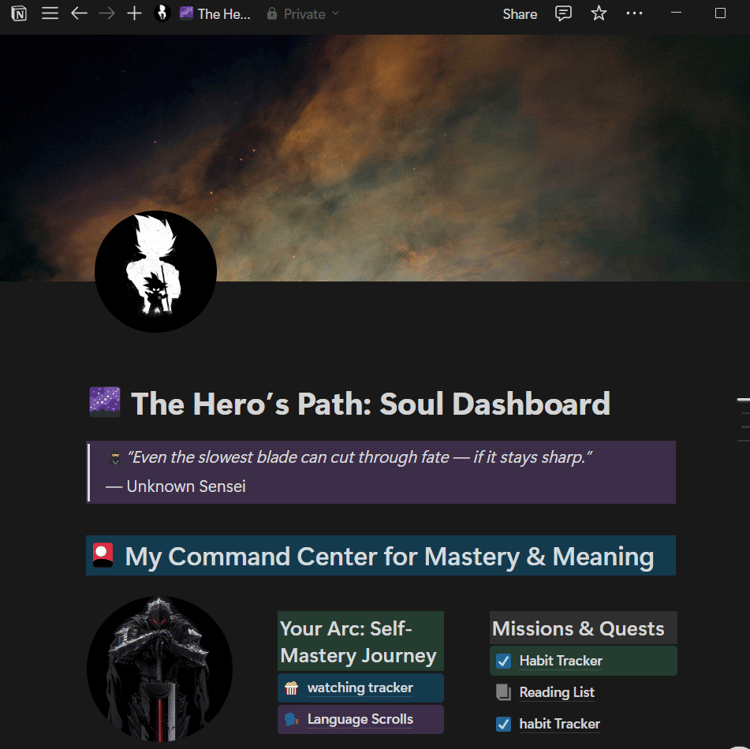Toggle the lowercase habit Tracker checkbox
This screenshot has height=749, width=750.
503,724
